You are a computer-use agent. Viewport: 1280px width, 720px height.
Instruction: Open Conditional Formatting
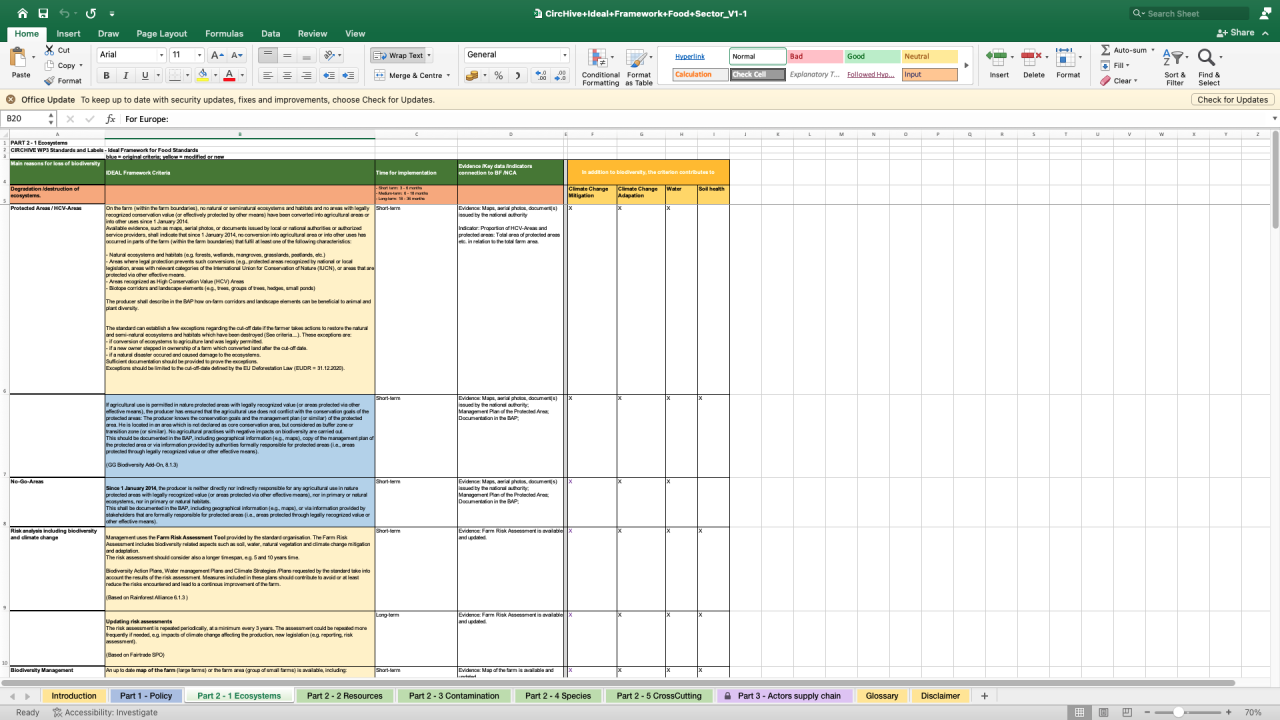pos(600,66)
